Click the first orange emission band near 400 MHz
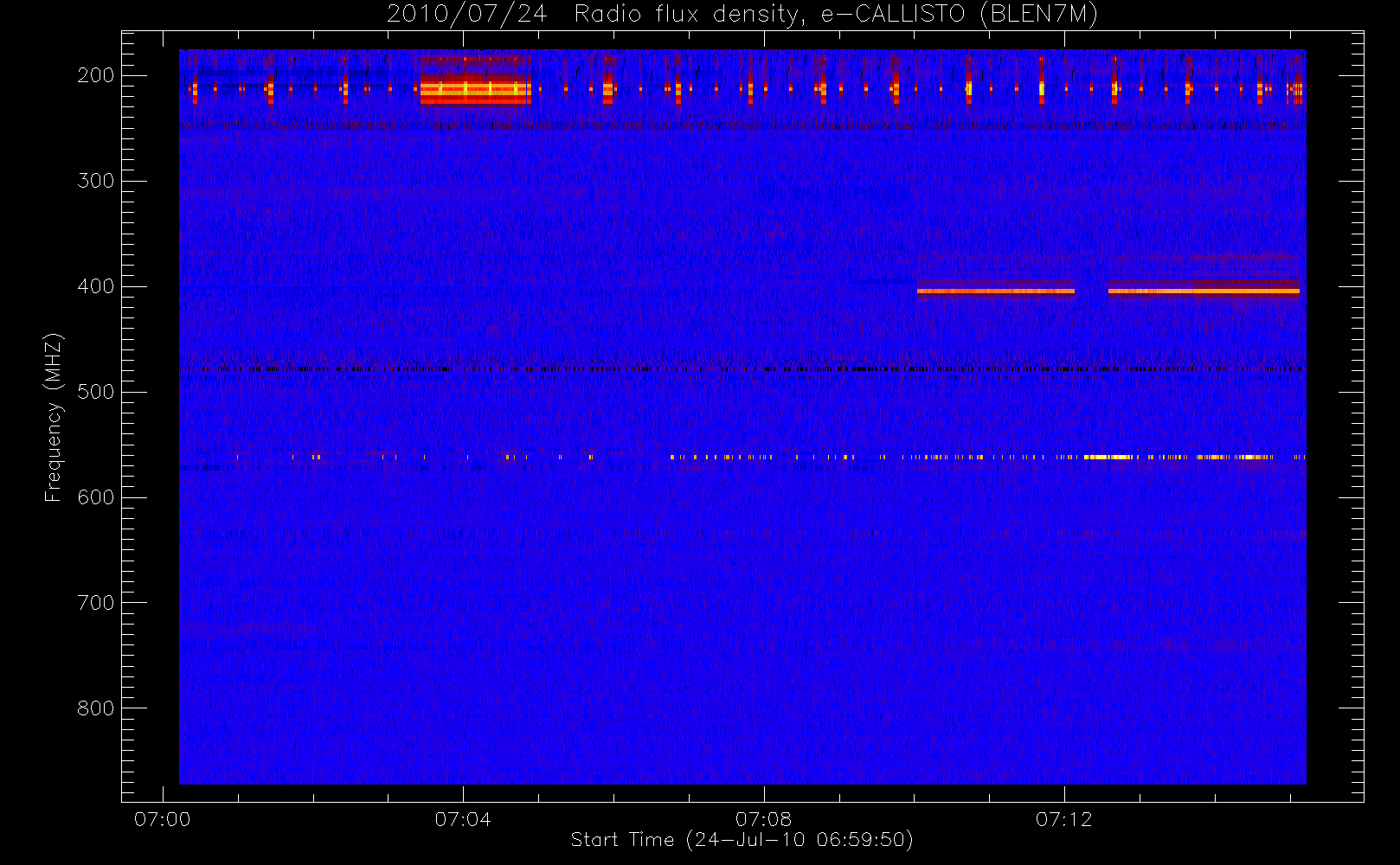 point(996,292)
